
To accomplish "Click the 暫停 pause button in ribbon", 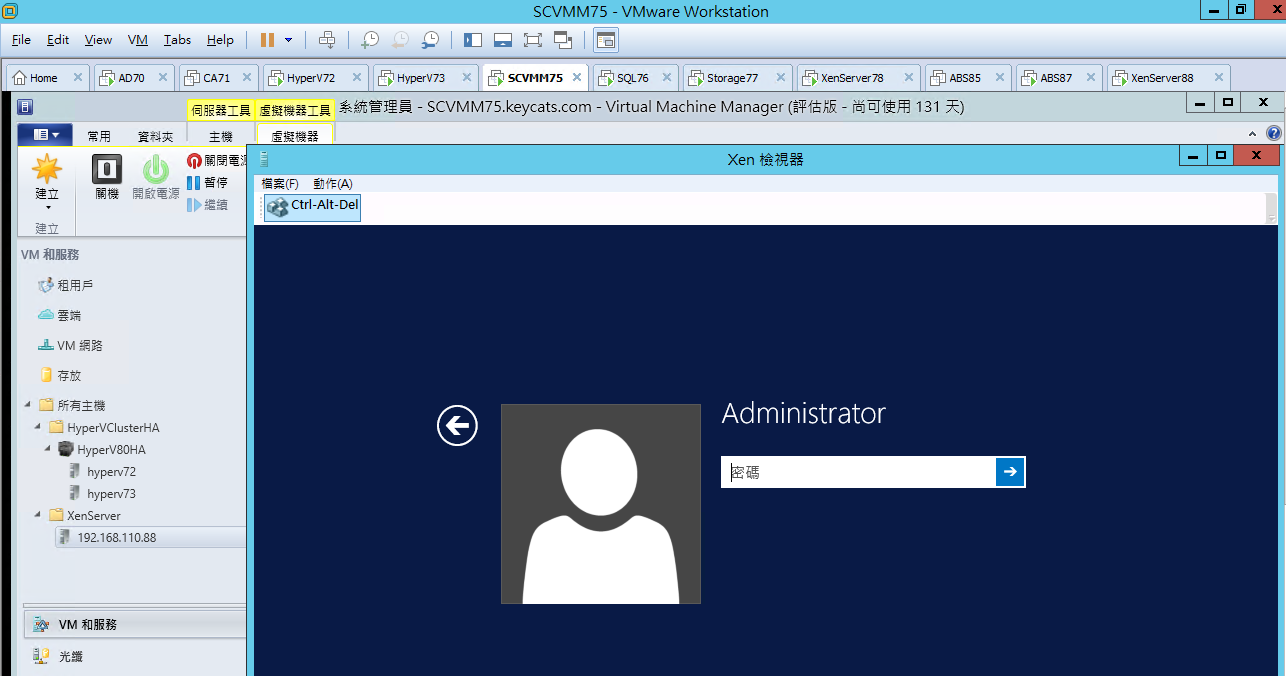I will click(207, 183).
